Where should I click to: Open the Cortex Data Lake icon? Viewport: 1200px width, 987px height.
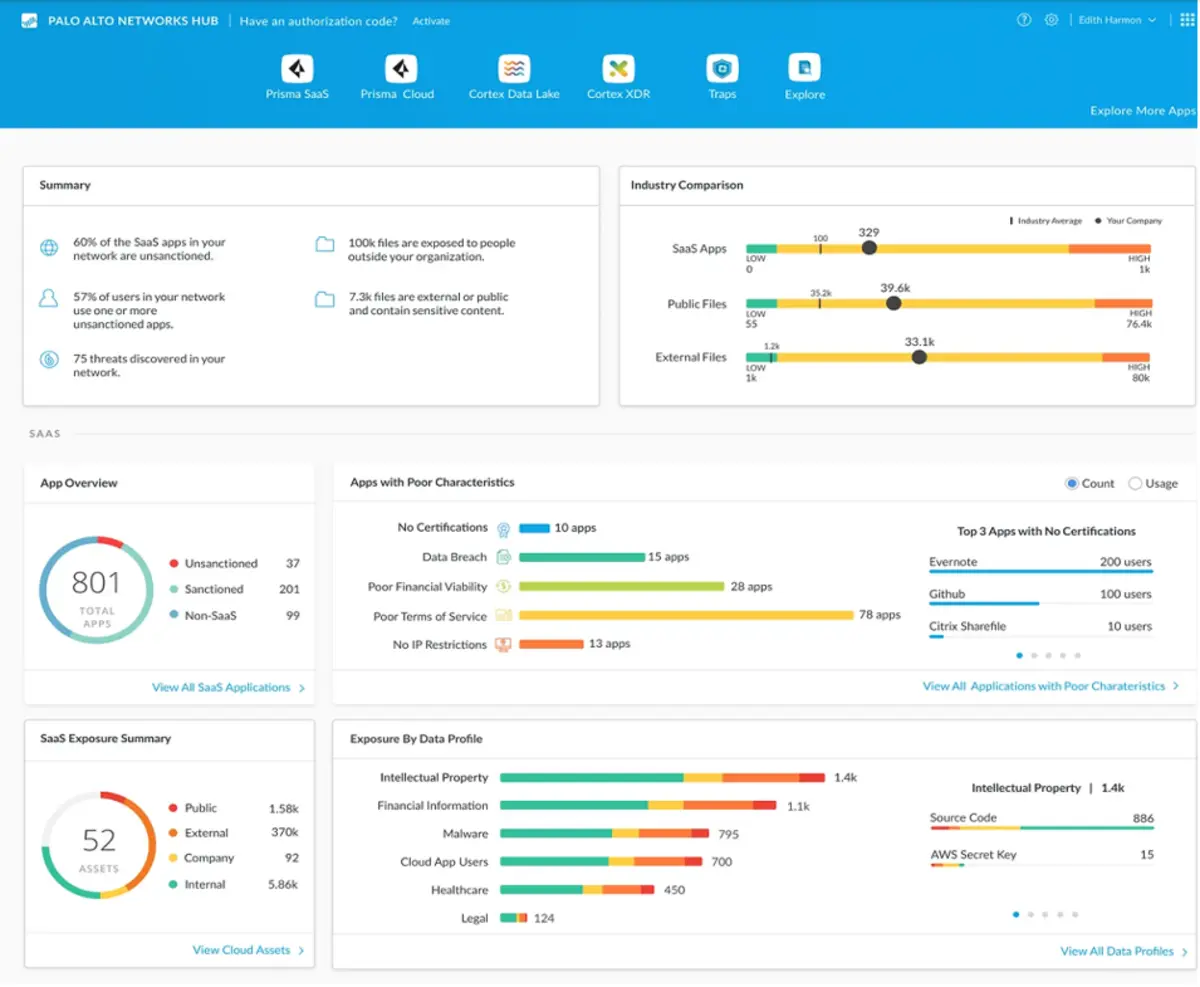tap(514, 69)
